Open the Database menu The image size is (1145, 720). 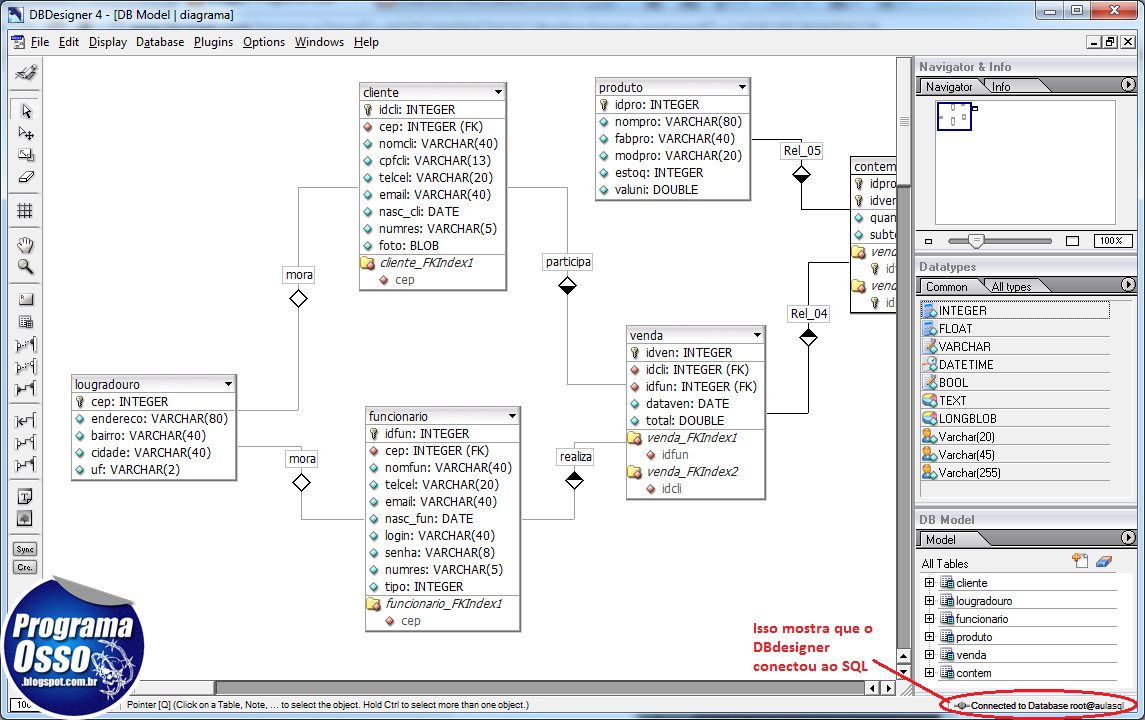pyautogui.click(x=160, y=42)
